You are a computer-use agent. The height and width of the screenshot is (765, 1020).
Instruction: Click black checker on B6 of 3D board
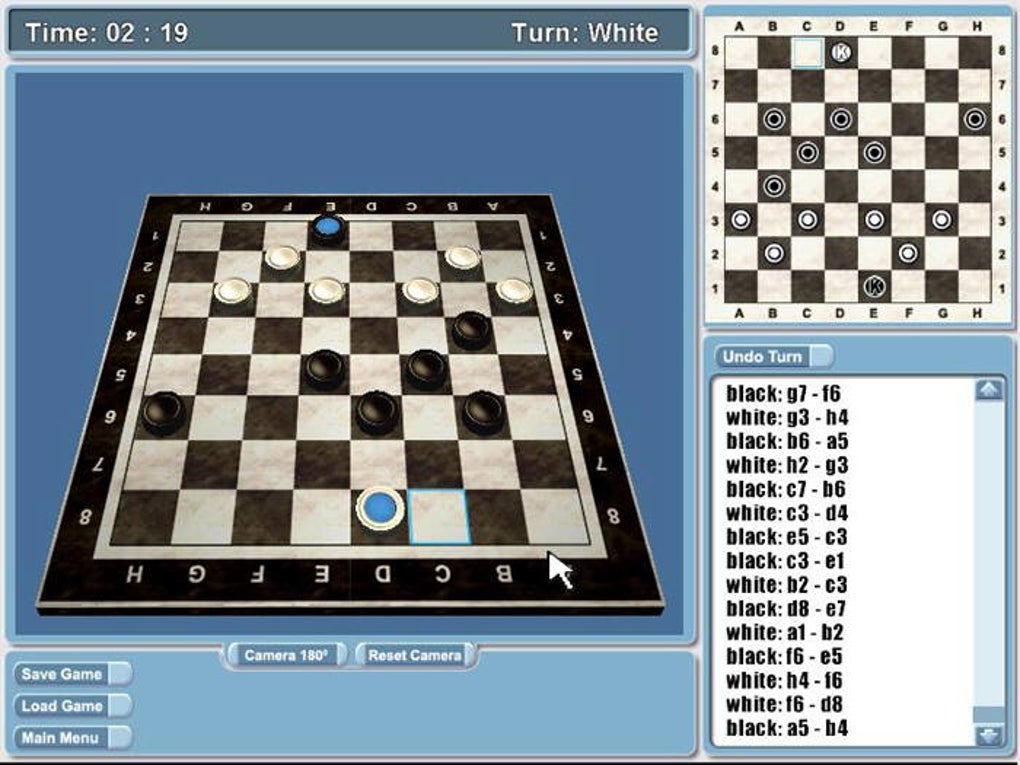[x=484, y=413]
